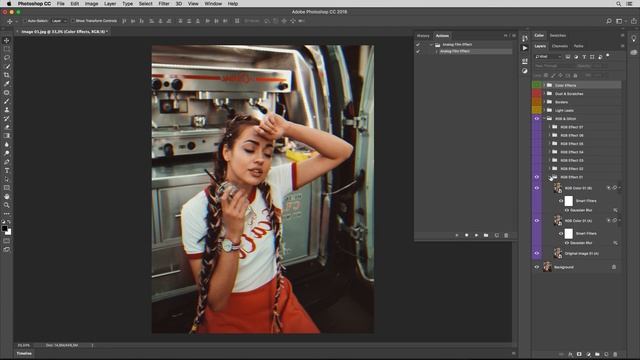The height and width of the screenshot is (360, 640).
Task: Toggle visibility of RGB & Glitch group
Action: pos(537,119)
